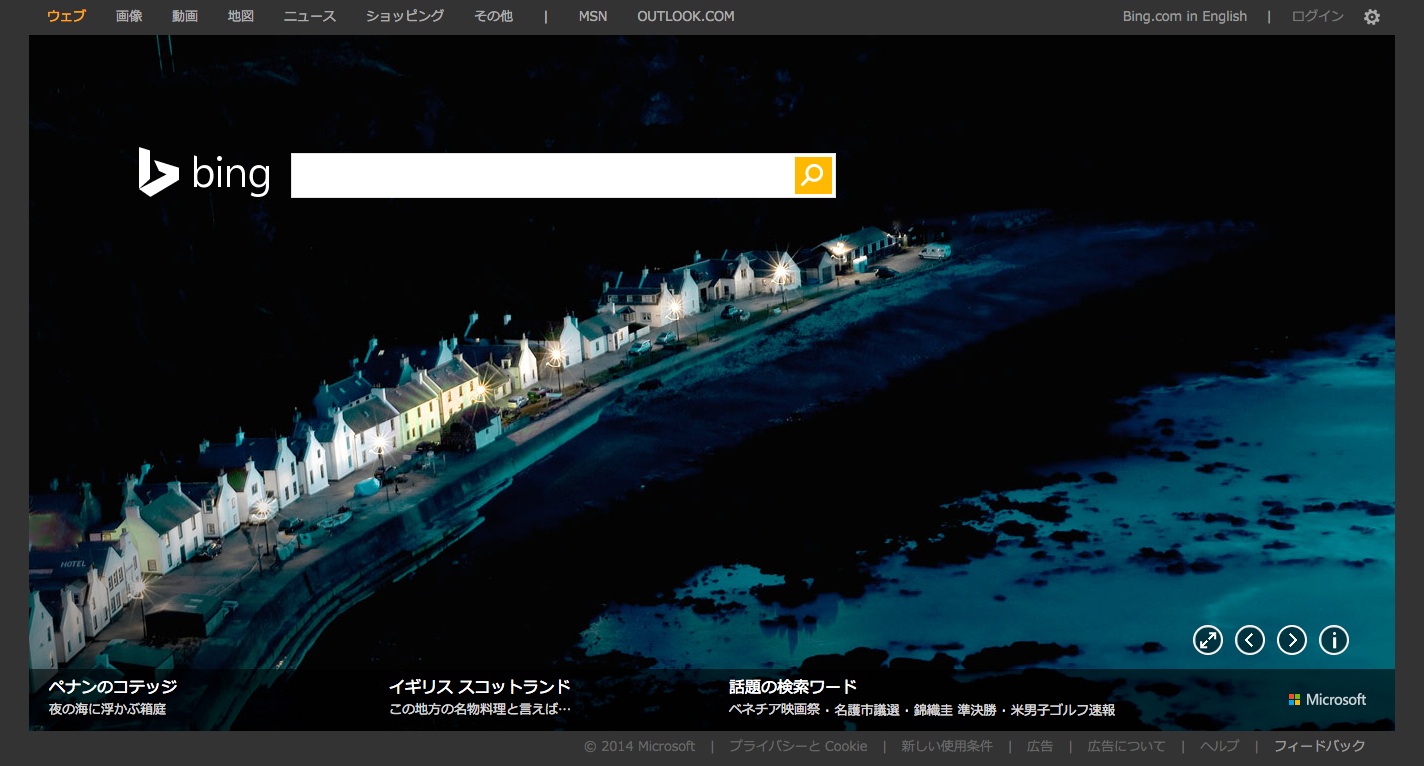Viewport: 1424px width, 766px height.
Task: Open the フィードバック feedback link
Action: (1319, 746)
